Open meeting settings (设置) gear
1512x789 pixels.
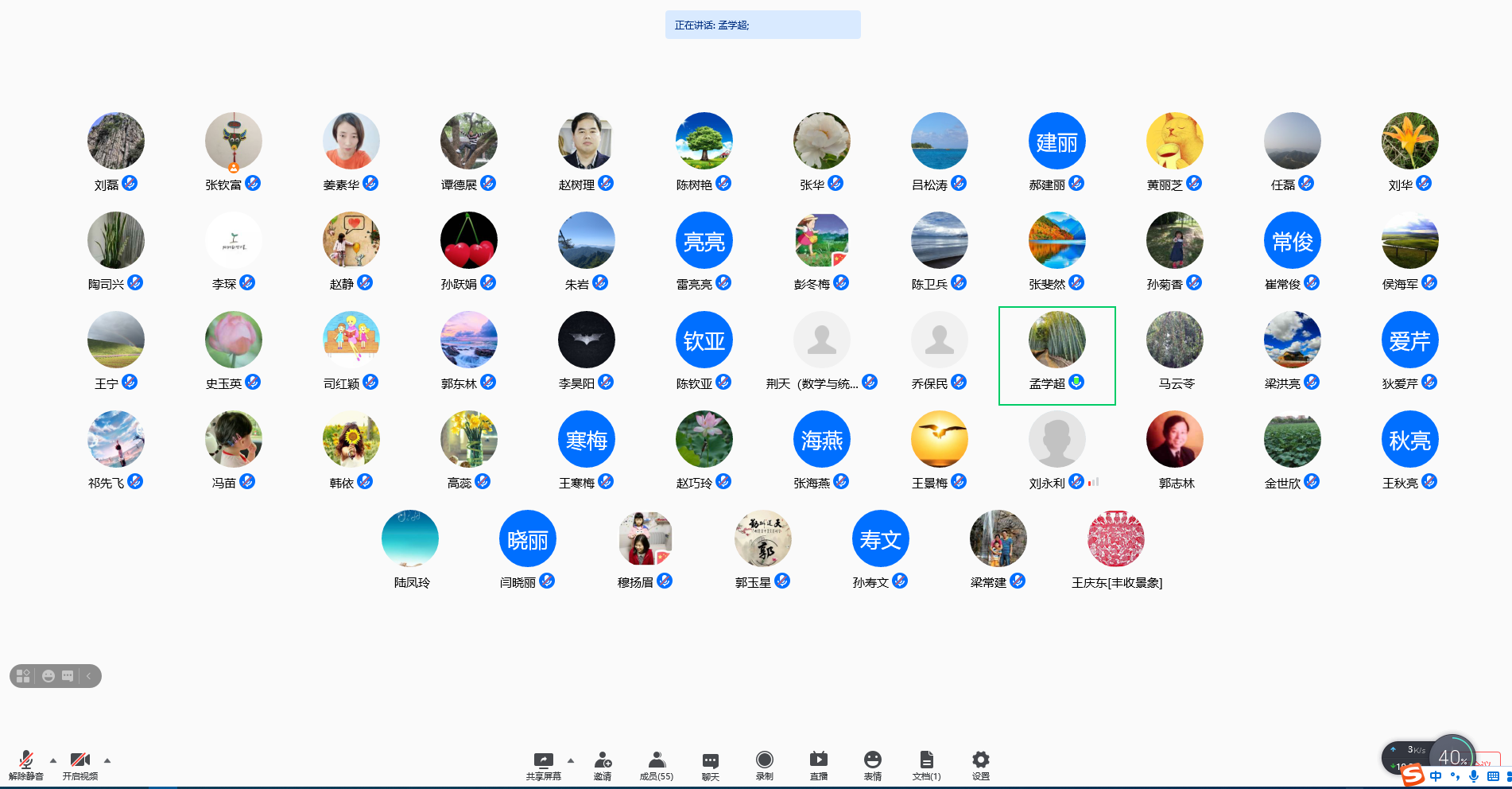click(981, 764)
